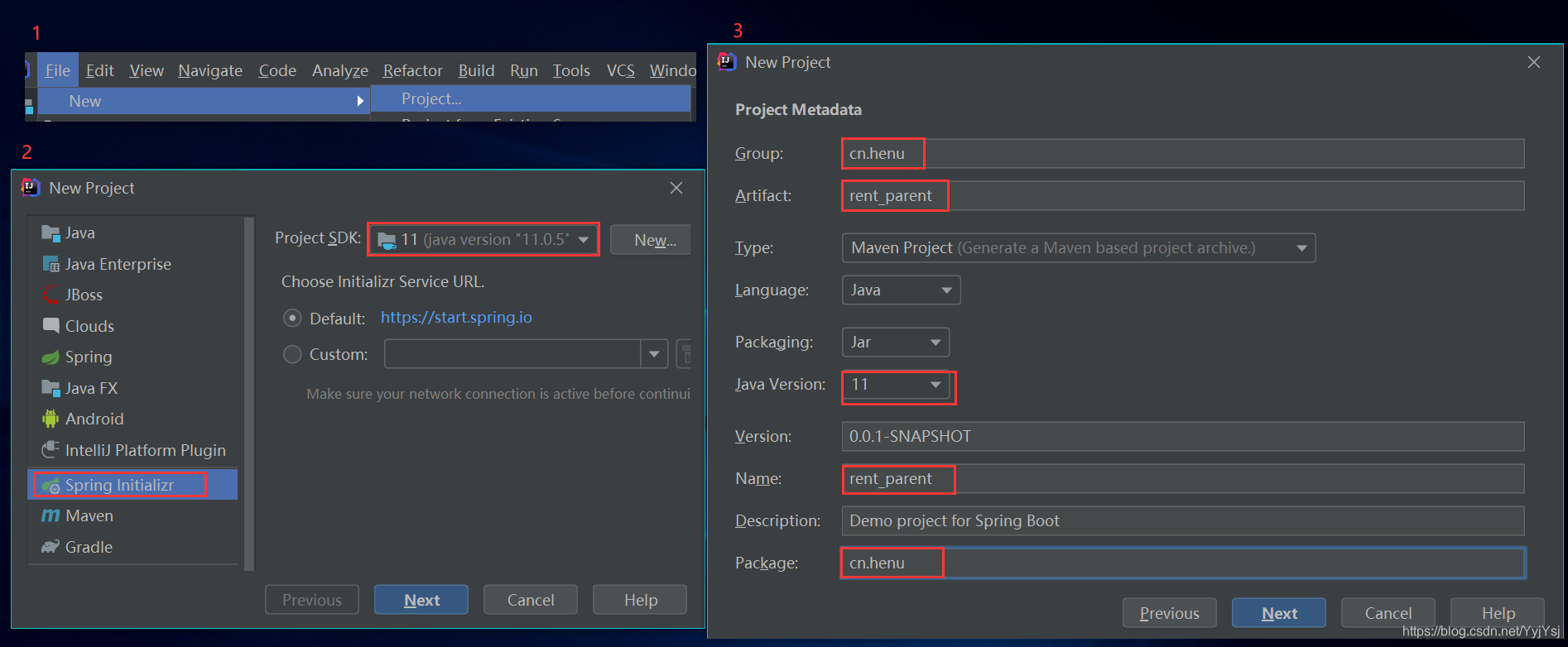Open the Type Maven Project dropdown

[1079, 248]
